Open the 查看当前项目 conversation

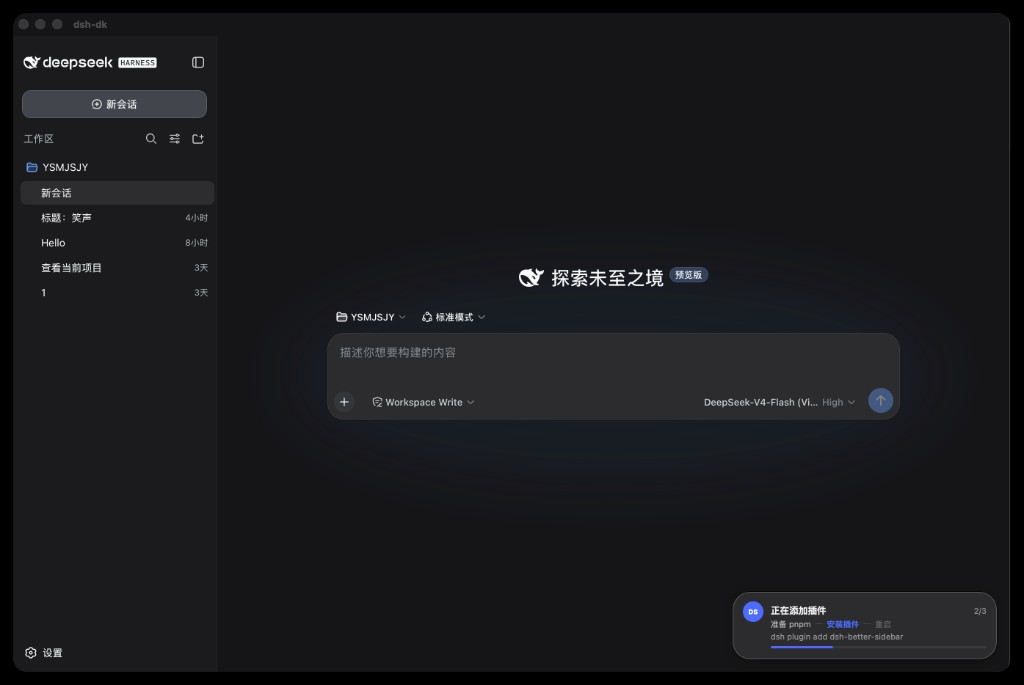click(x=118, y=268)
